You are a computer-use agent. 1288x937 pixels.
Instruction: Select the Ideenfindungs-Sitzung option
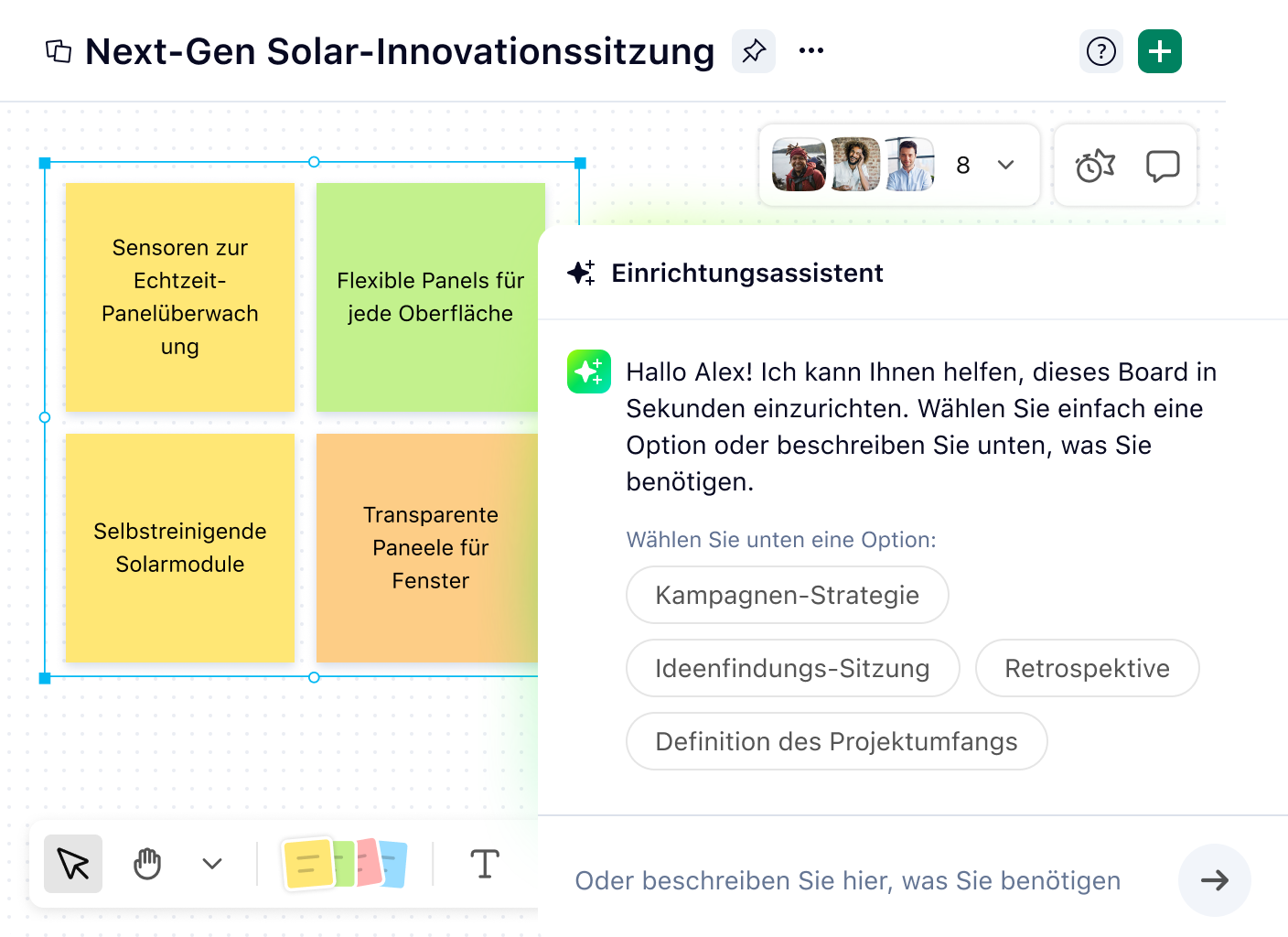tap(792, 668)
